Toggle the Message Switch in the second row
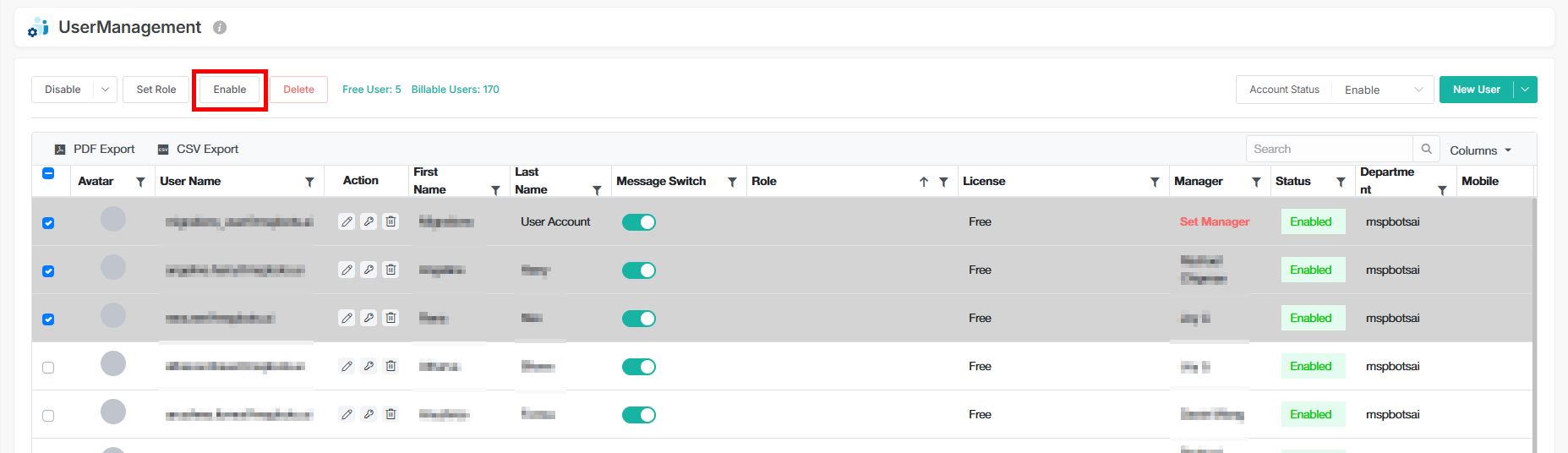Screen dimensions: 1568x453 pyautogui.click(x=639, y=270)
